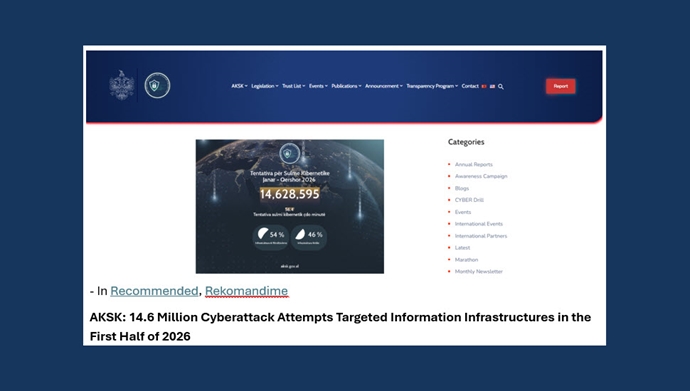Open the cyberattack statistics infographic image
The height and width of the screenshot is (391, 690).
[x=290, y=206]
